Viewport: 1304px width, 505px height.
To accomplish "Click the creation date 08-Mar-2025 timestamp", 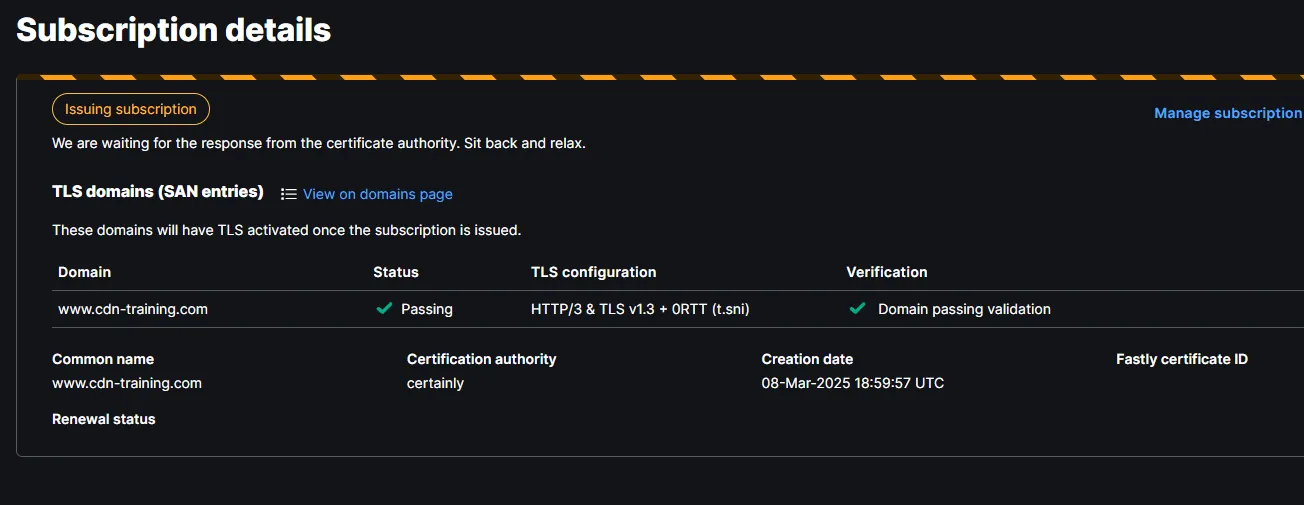I will point(852,383).
